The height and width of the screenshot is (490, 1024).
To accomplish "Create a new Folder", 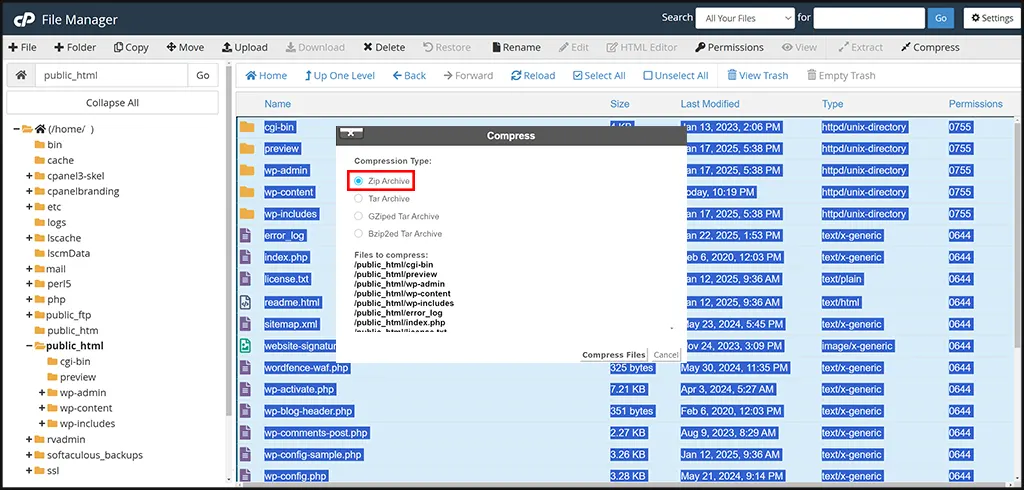I will click(x=75, y=47).
